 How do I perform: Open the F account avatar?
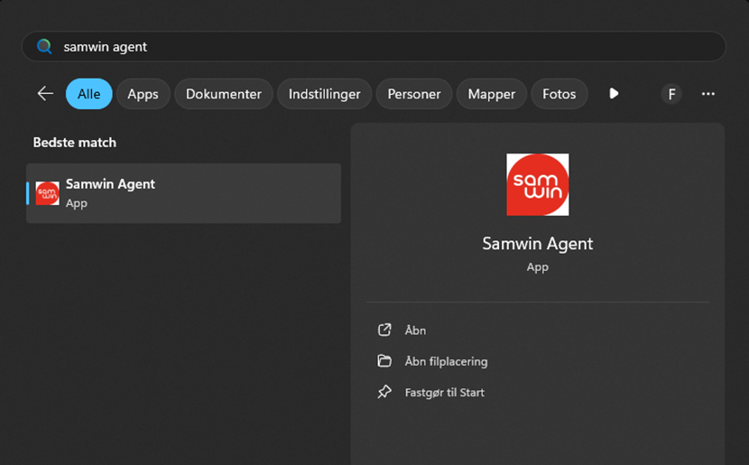tap(671, 94)
